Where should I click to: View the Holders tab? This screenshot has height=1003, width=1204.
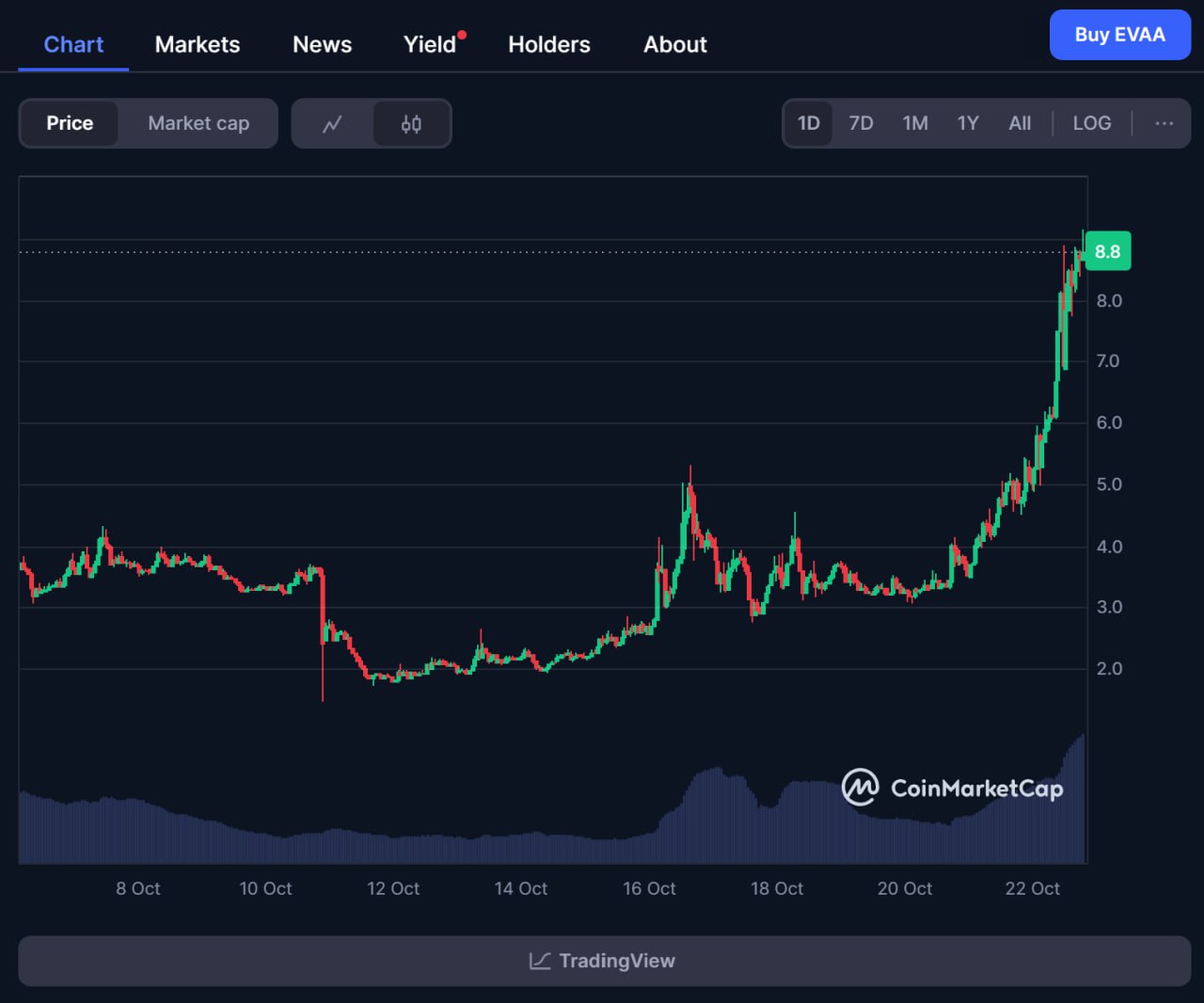tap(549, 44)
